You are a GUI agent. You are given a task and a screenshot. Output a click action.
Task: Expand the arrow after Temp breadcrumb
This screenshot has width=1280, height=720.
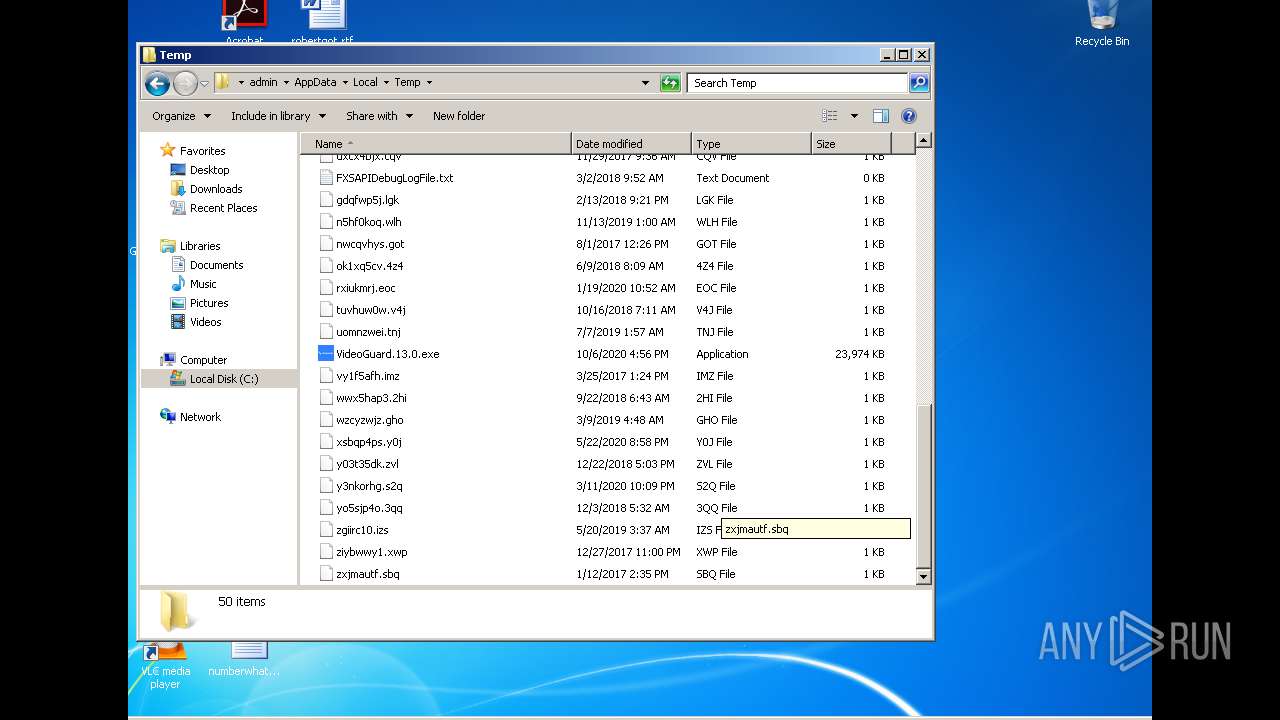(429, 82)
